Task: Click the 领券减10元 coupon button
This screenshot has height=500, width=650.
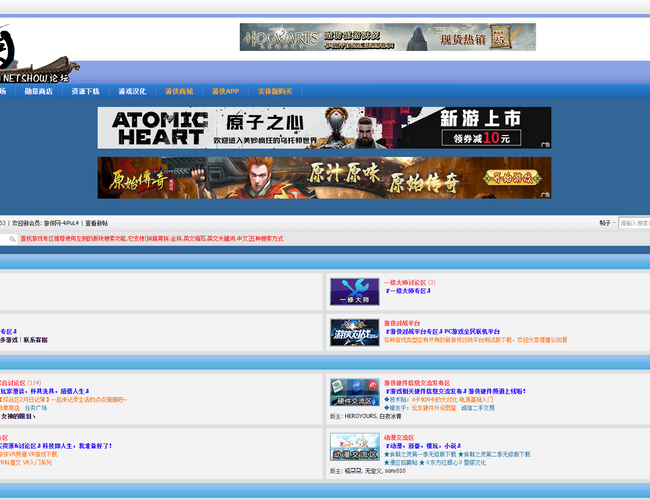Action: (x=481, y=138)
